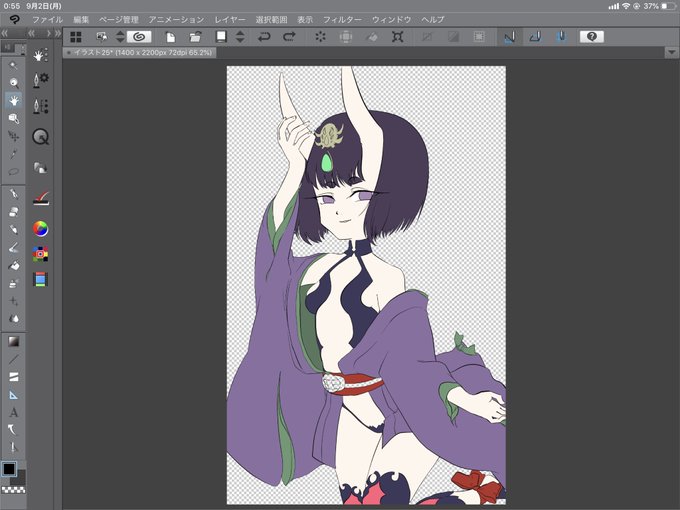Open the red checkmark palette icon
The height and width of the screenshot is (510, 680).
coord(40,198)
